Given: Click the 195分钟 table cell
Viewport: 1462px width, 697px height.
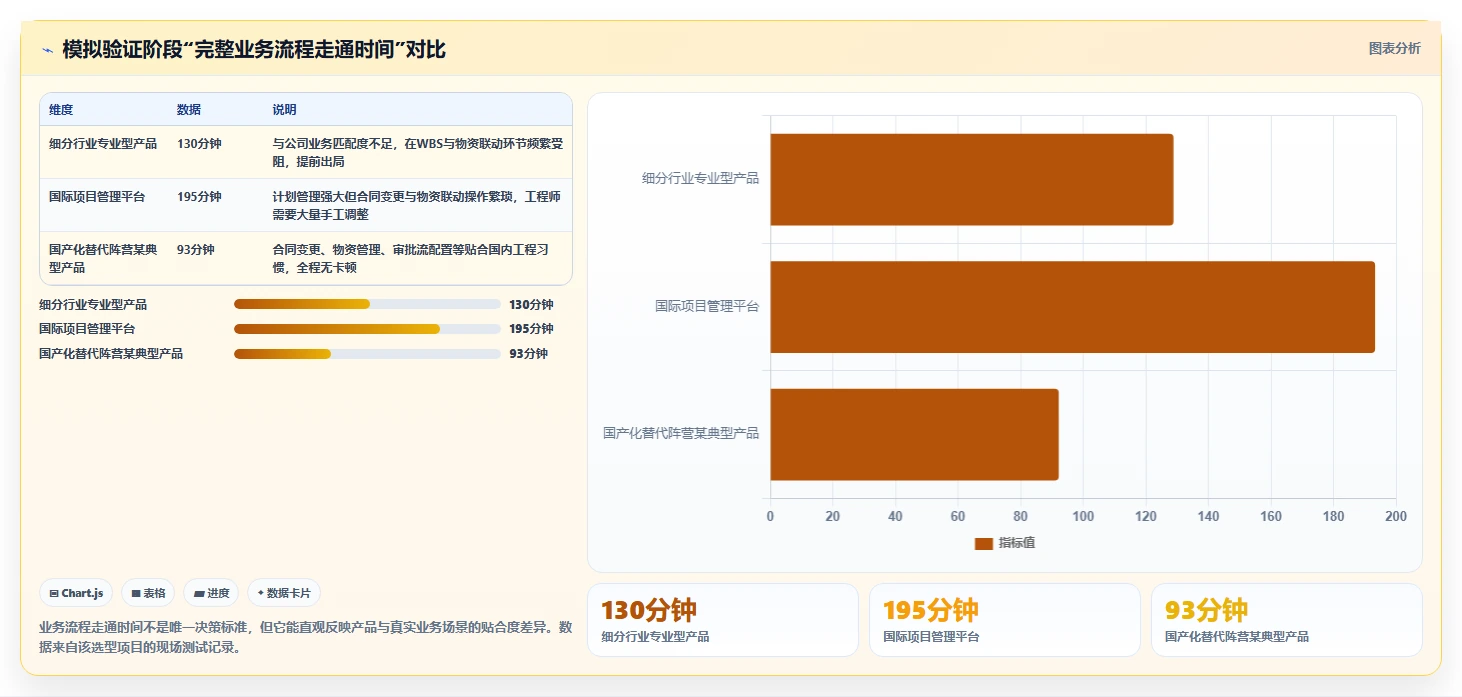Looking at the screenshot, I should pos(199,197).
